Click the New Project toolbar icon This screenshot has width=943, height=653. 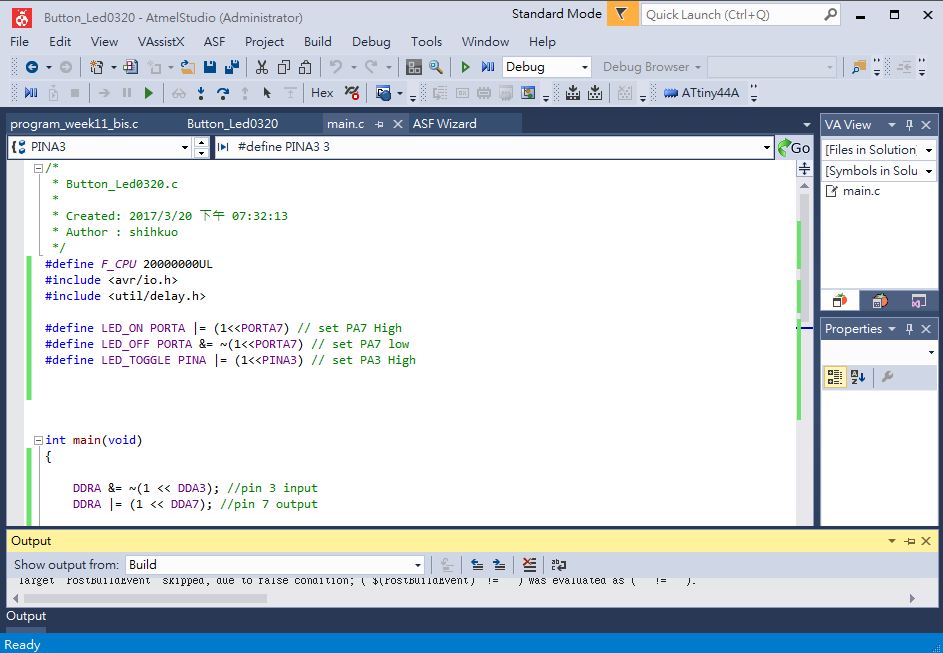[97, 66]
